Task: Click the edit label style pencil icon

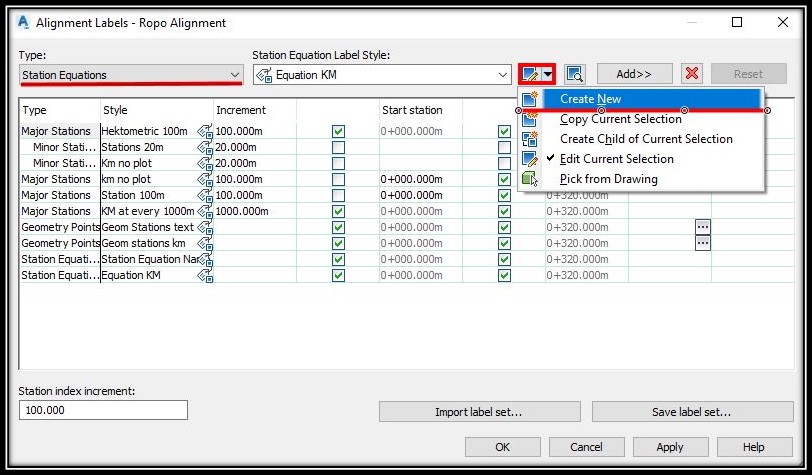Action: click(530, 75)
